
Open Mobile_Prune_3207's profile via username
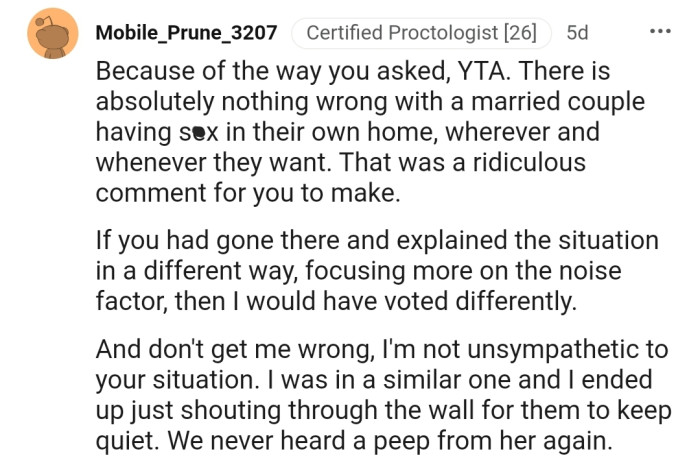(x=186, y=33)
